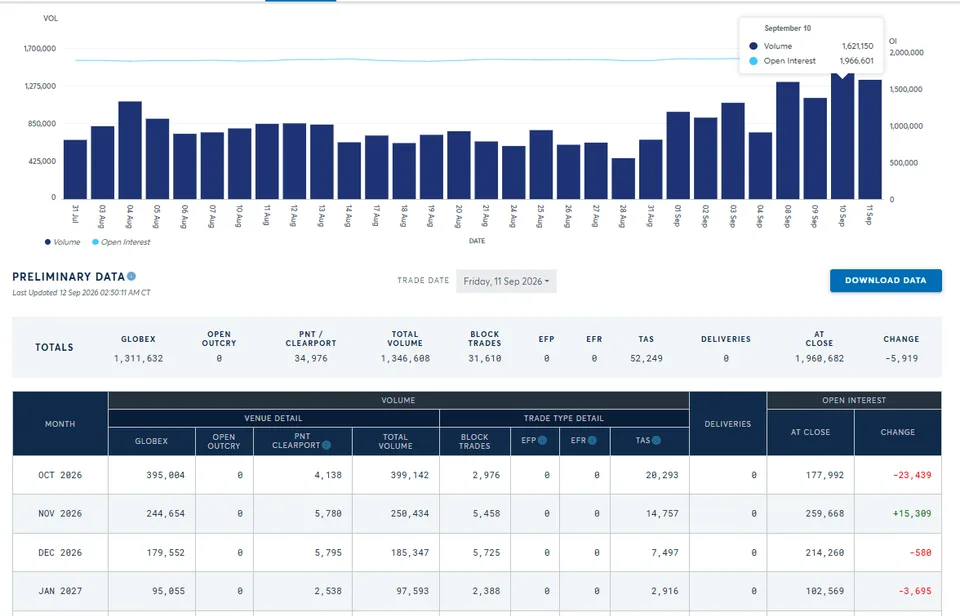Click the 2,000,000 label on the OI axis

pos(906,53)
